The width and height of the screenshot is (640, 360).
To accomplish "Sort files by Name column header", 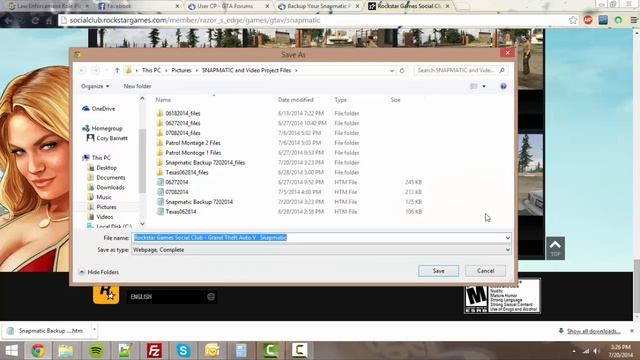I will tap(163, 100).
